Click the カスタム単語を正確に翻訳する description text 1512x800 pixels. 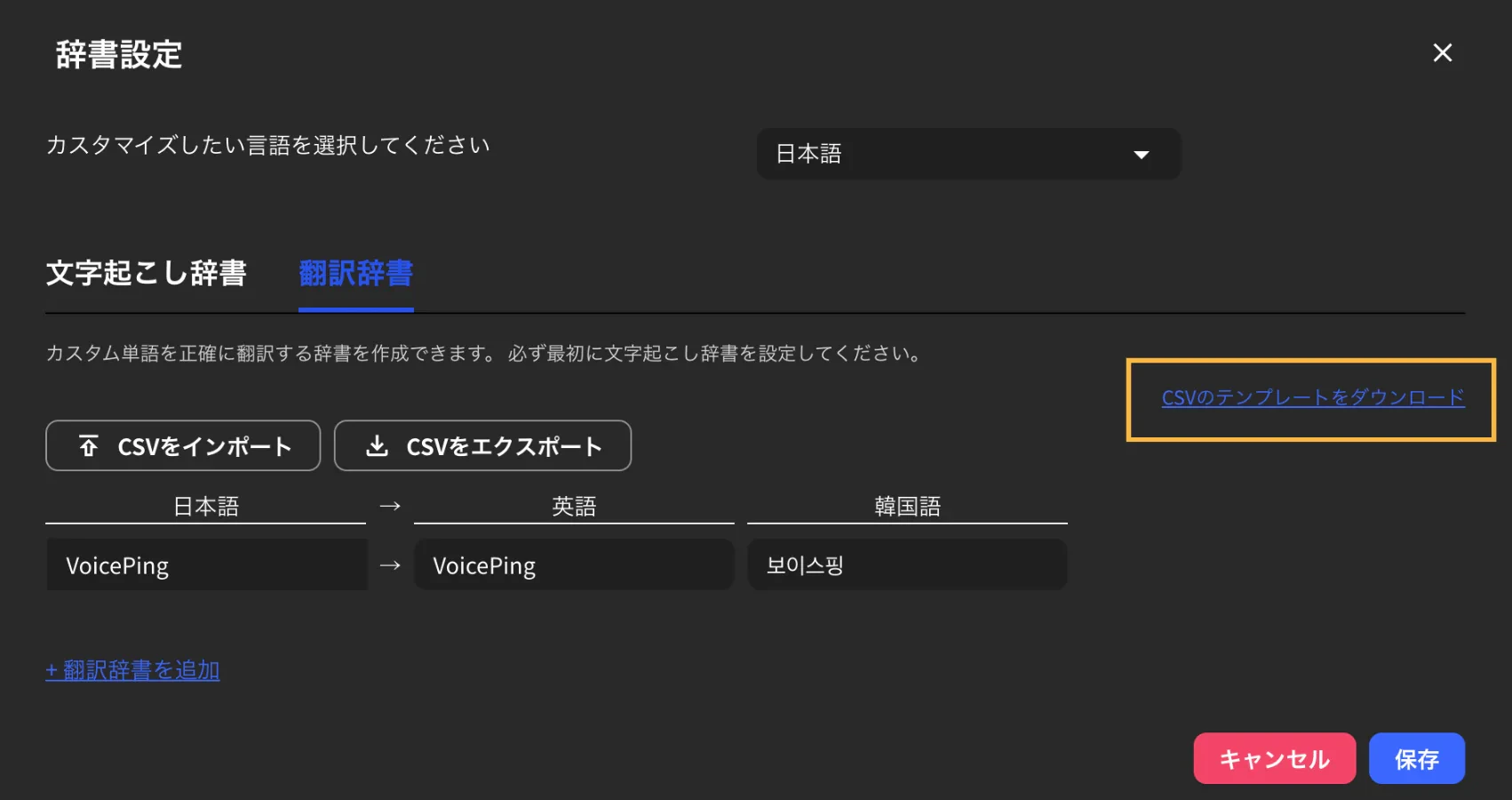coord(485,354)
